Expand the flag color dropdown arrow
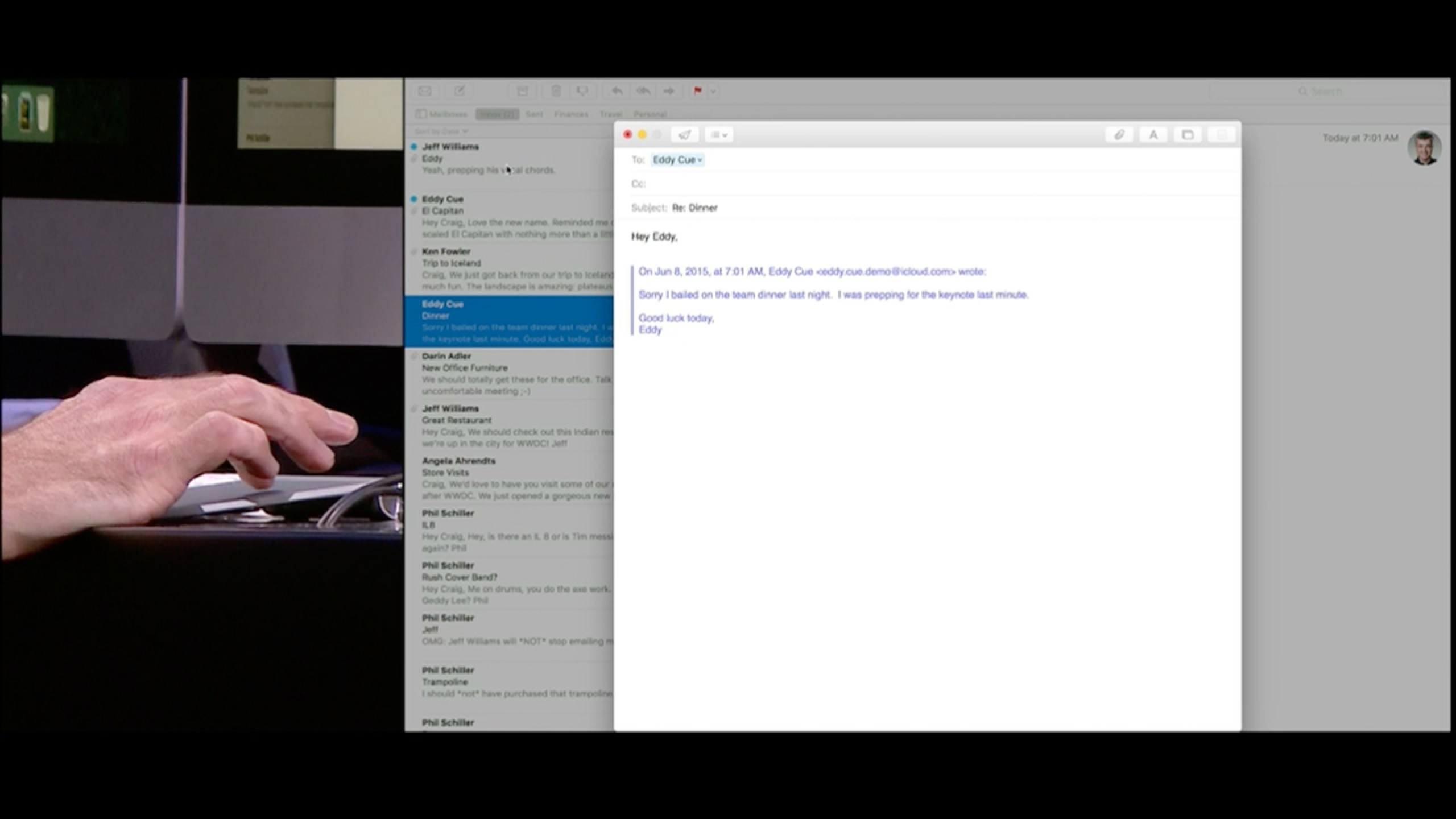 pos(713,91)
